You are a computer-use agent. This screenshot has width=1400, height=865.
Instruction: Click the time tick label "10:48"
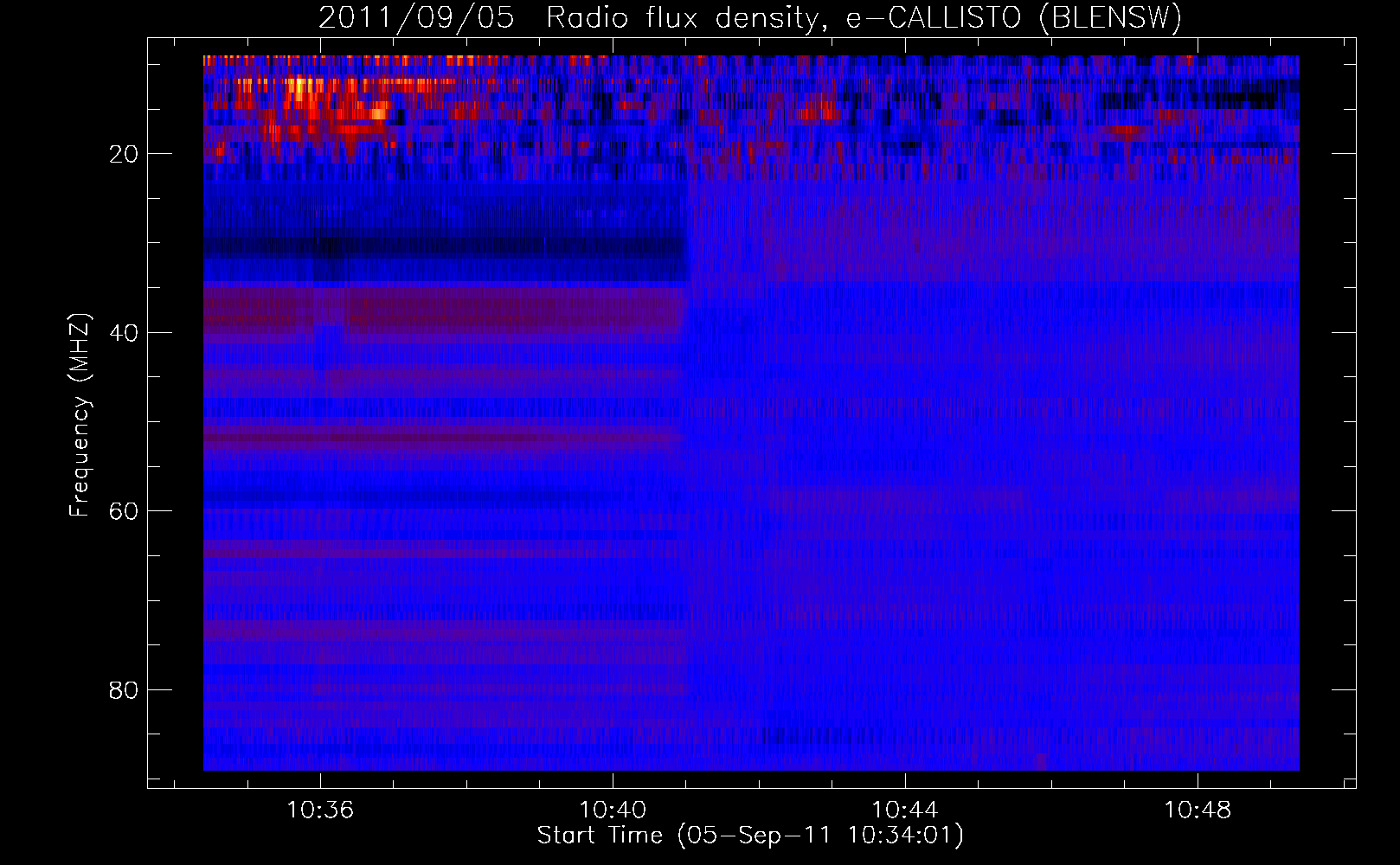tap(1198, 811)
